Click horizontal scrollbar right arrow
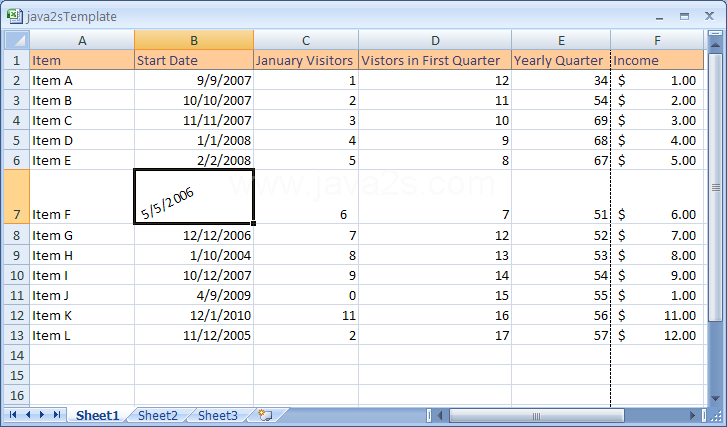 click(692, 415)
